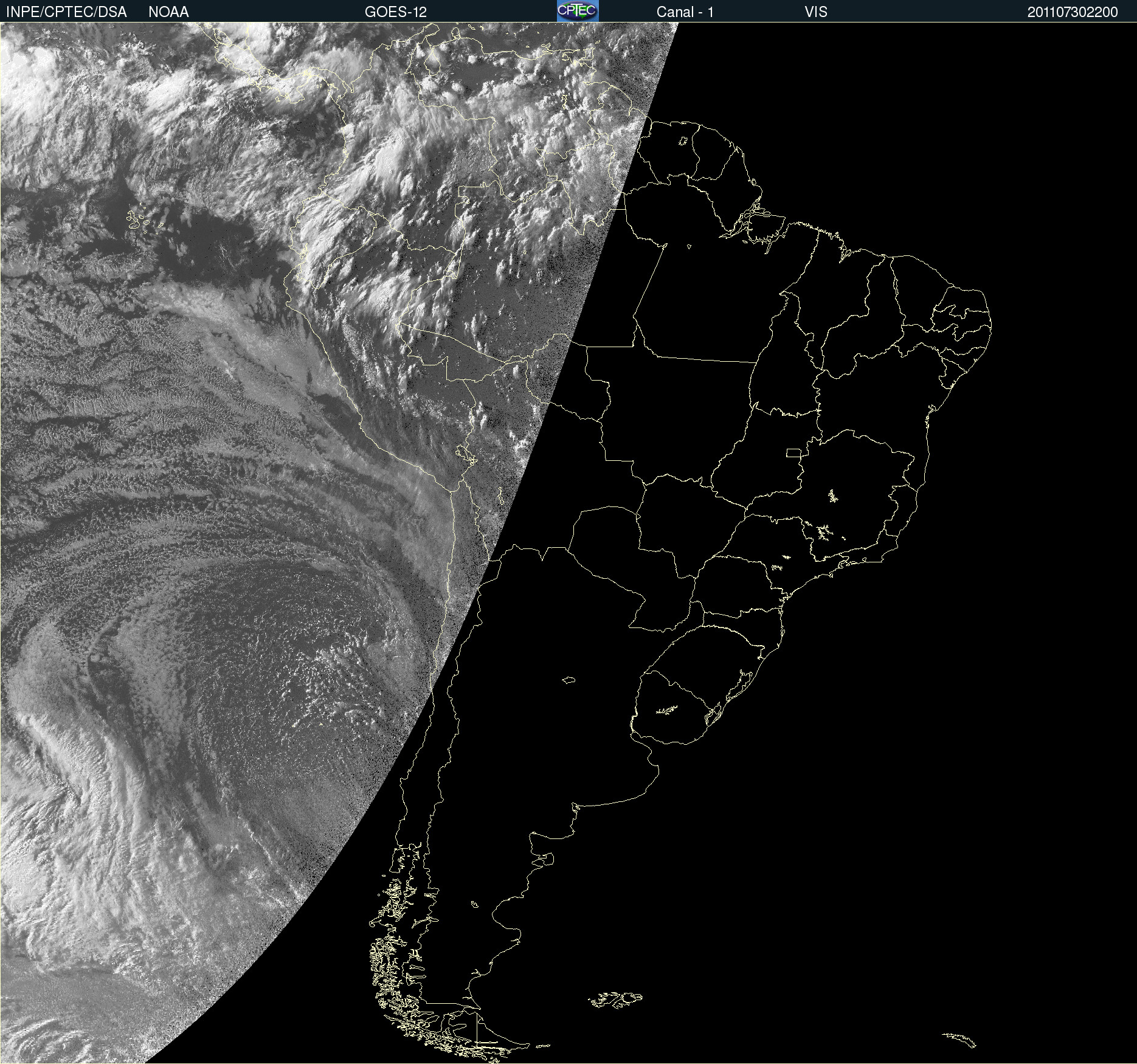Image resolution: width=1137 pixels, height=1064 pixels.
Task: Select the INPE/CPTEC/DSA header text
Action: pos(66,12)
